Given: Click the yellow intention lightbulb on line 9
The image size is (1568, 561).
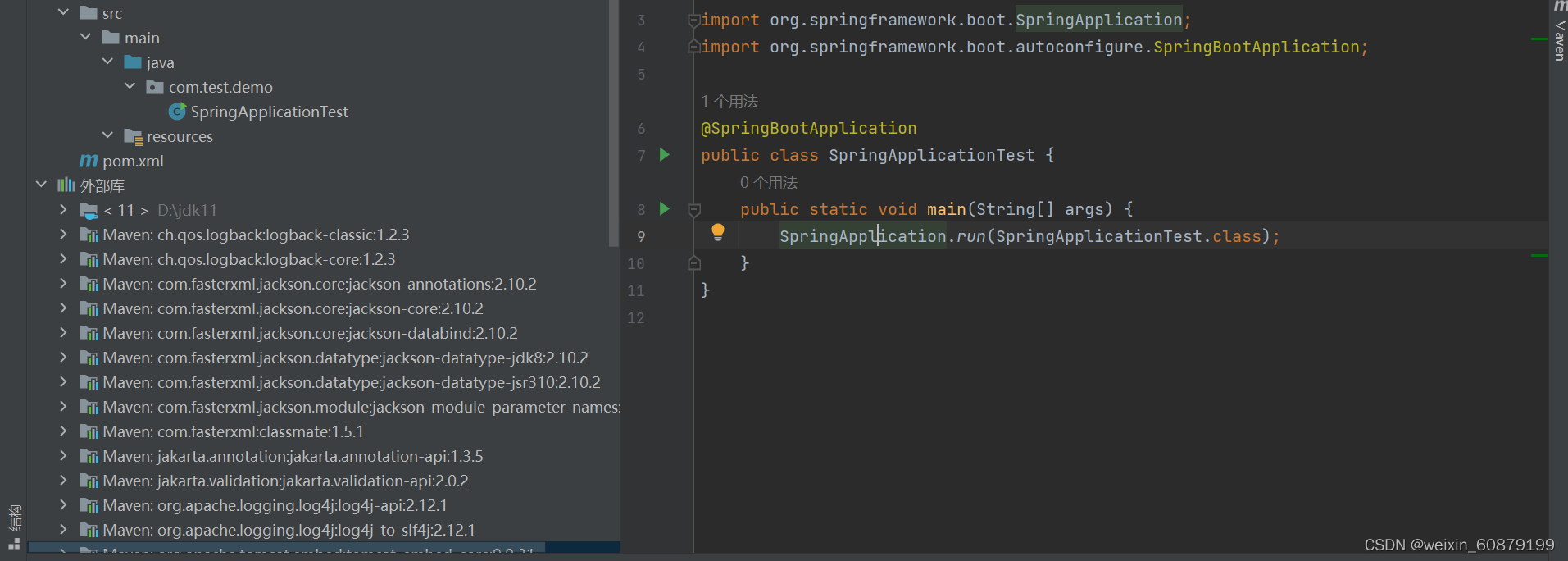Looking at the screenshot, I should (x=718, y=232).
